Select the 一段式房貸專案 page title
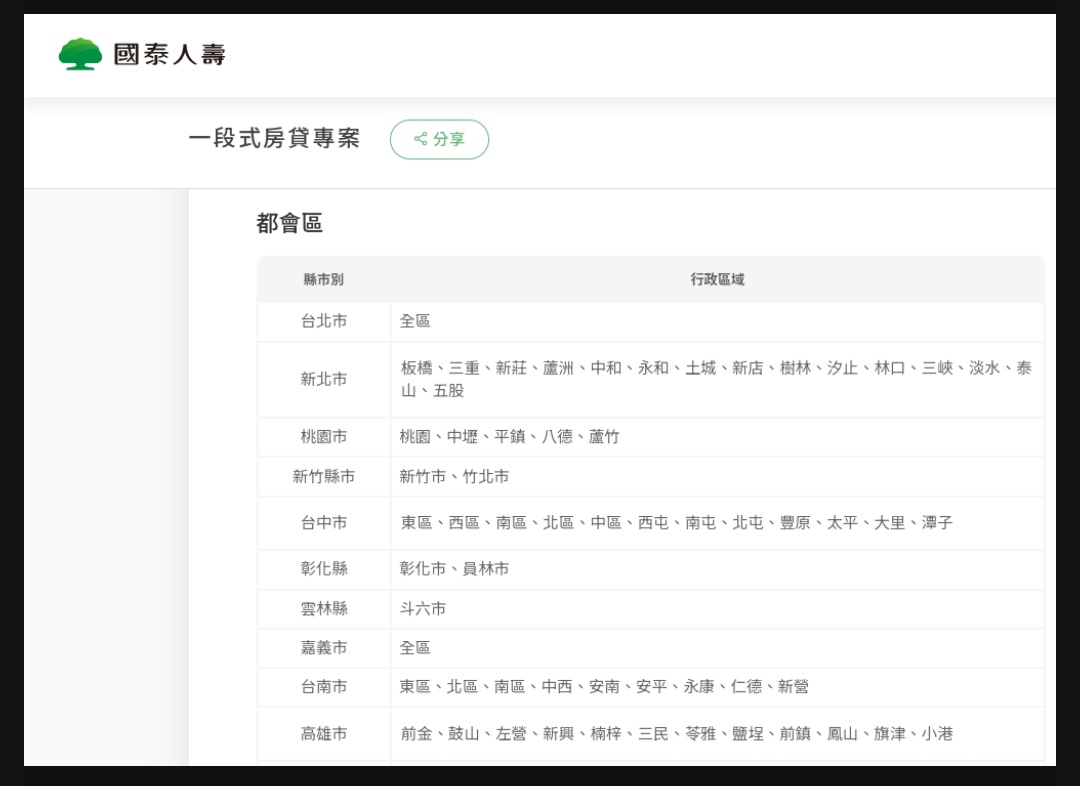This screenshot has width=1080, height=786. (x=274, y=139)
